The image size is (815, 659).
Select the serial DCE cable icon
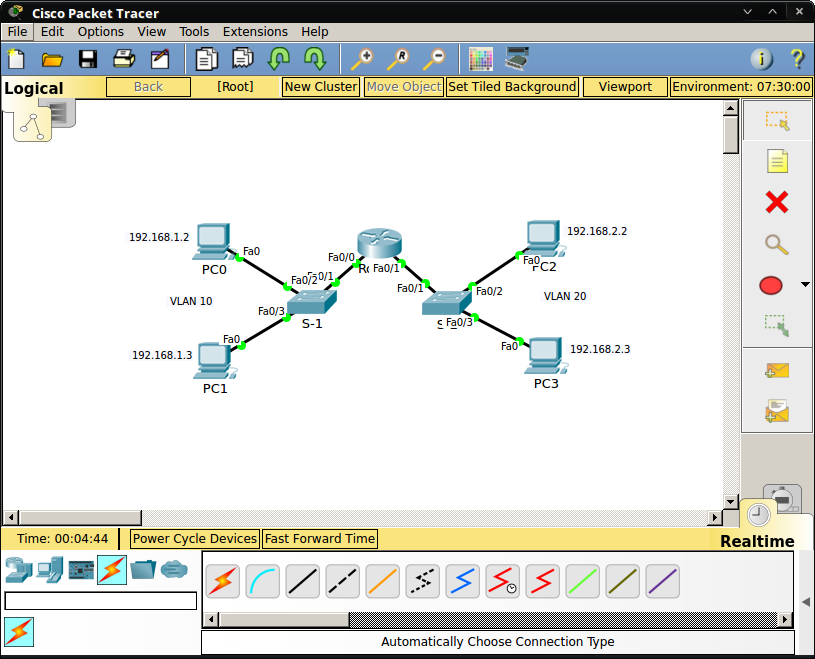502,581
